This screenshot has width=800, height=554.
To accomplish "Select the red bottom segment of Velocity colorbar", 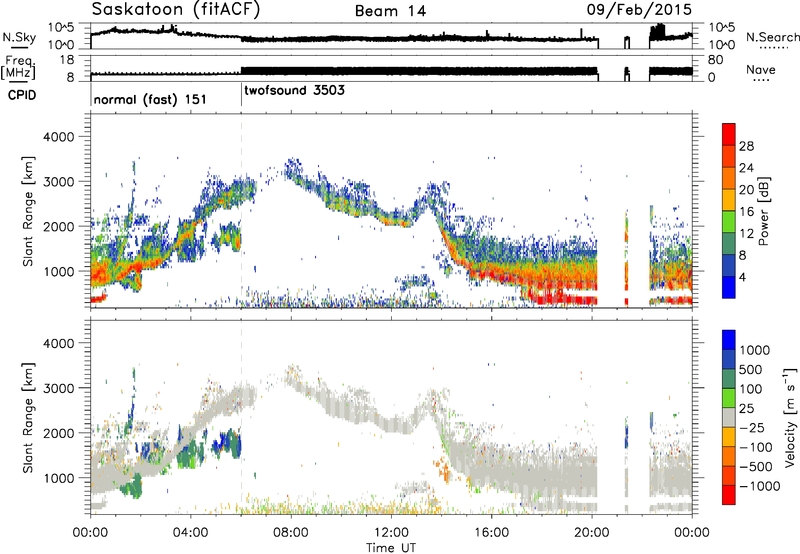I will click(729, 494).
